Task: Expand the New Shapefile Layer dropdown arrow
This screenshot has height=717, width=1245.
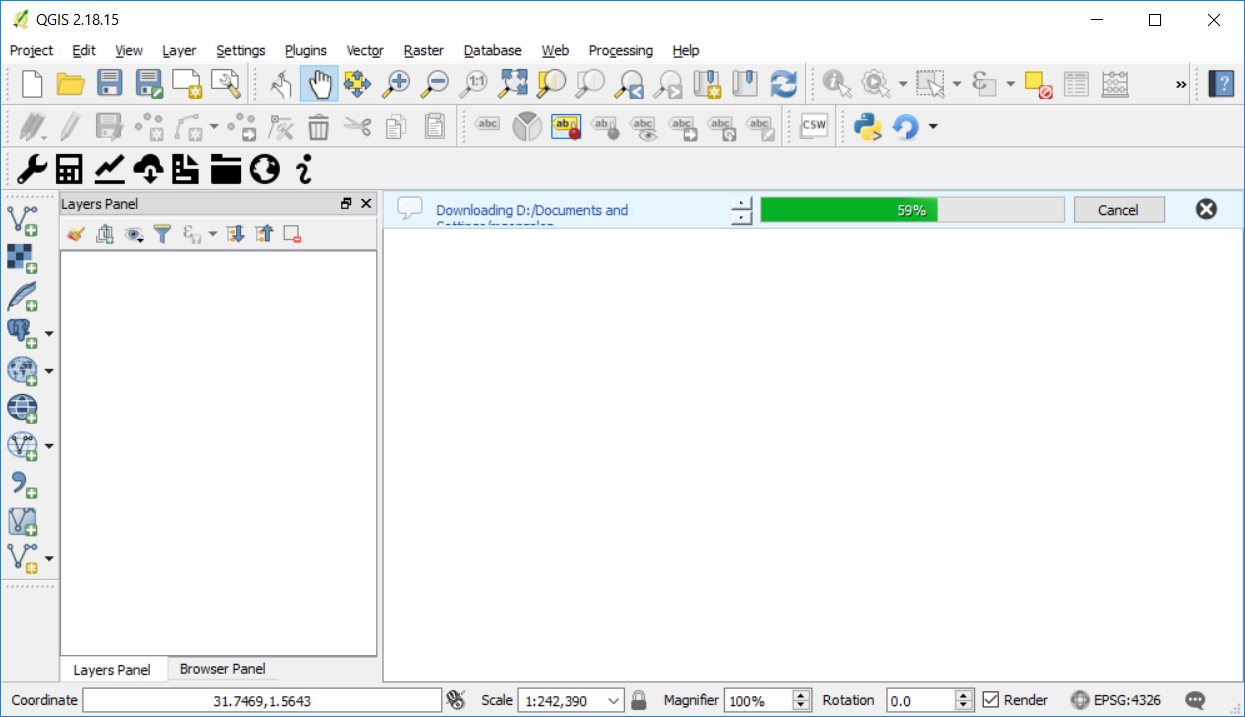Action: pyautogui.click(x=49, y=559)
